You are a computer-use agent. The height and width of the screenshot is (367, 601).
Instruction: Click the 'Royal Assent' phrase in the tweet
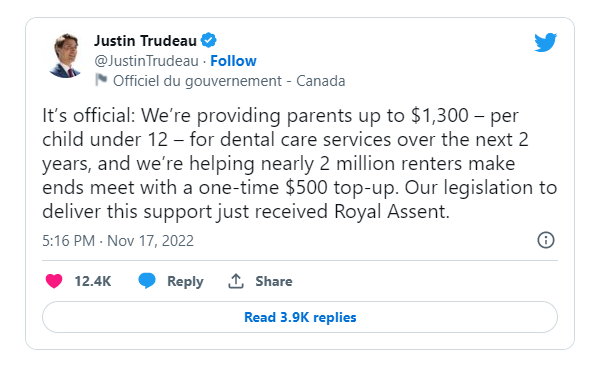point(391,211)
